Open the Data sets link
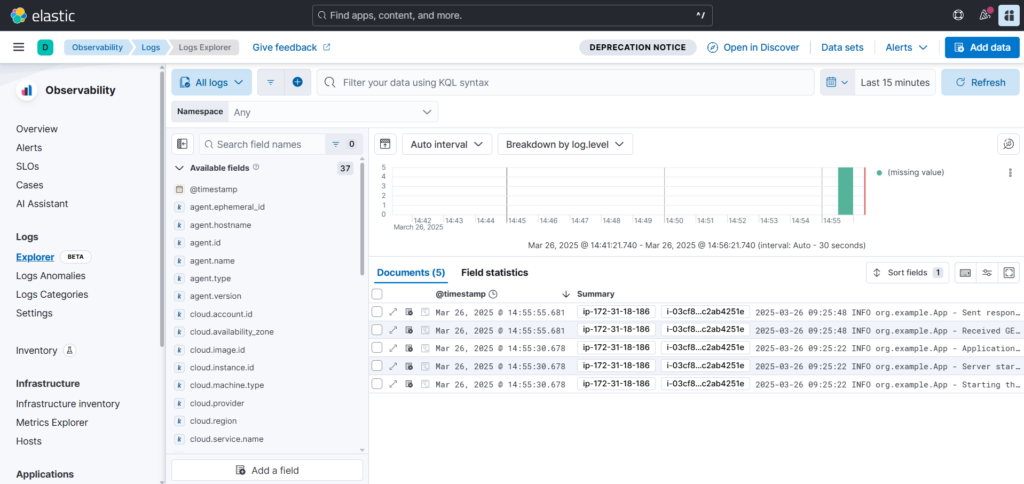Screen dimensions: 1024x484 (x=842, y=47)
